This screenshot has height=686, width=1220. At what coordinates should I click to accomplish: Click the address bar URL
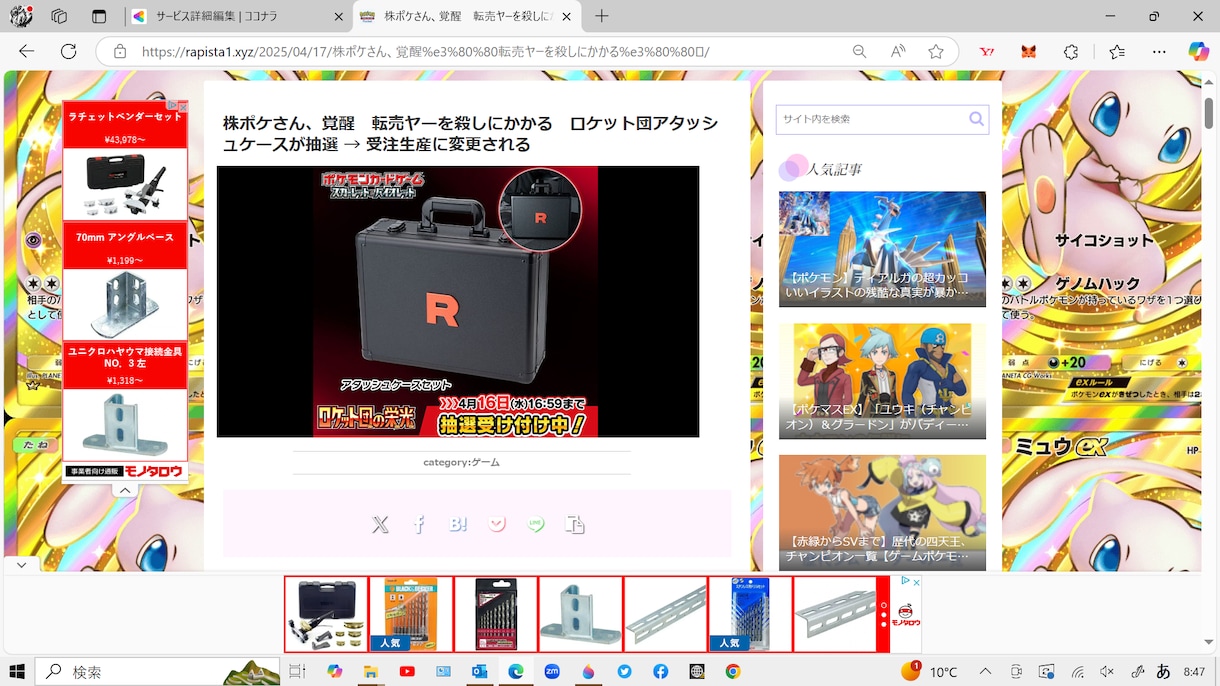pos(426,51)
